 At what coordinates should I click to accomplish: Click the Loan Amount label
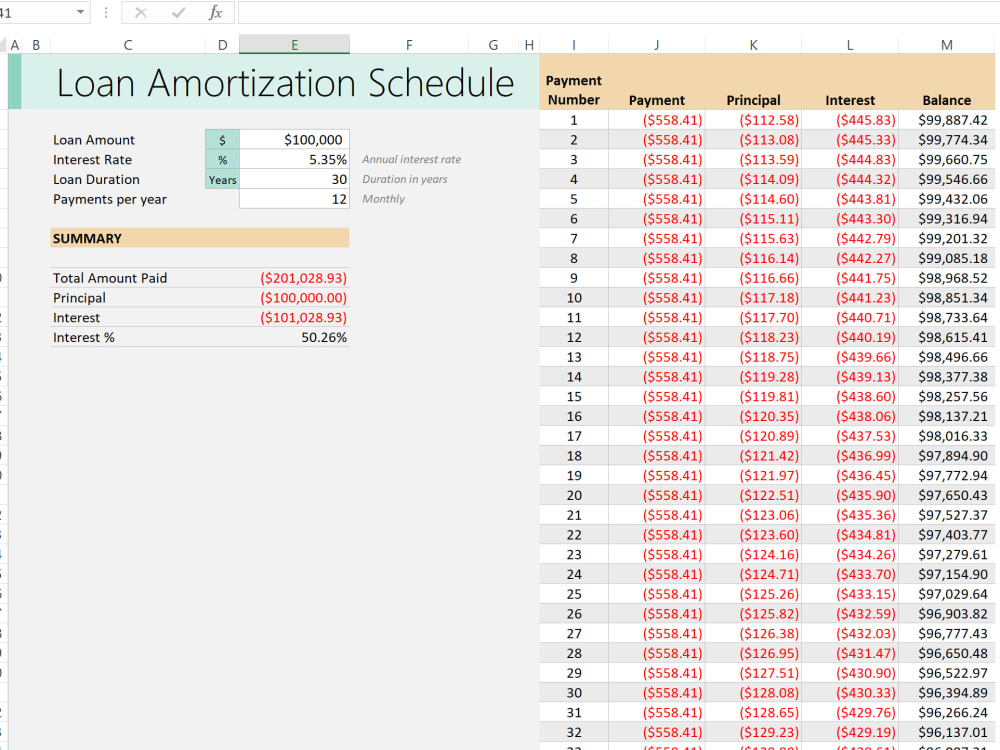point(94,140)
